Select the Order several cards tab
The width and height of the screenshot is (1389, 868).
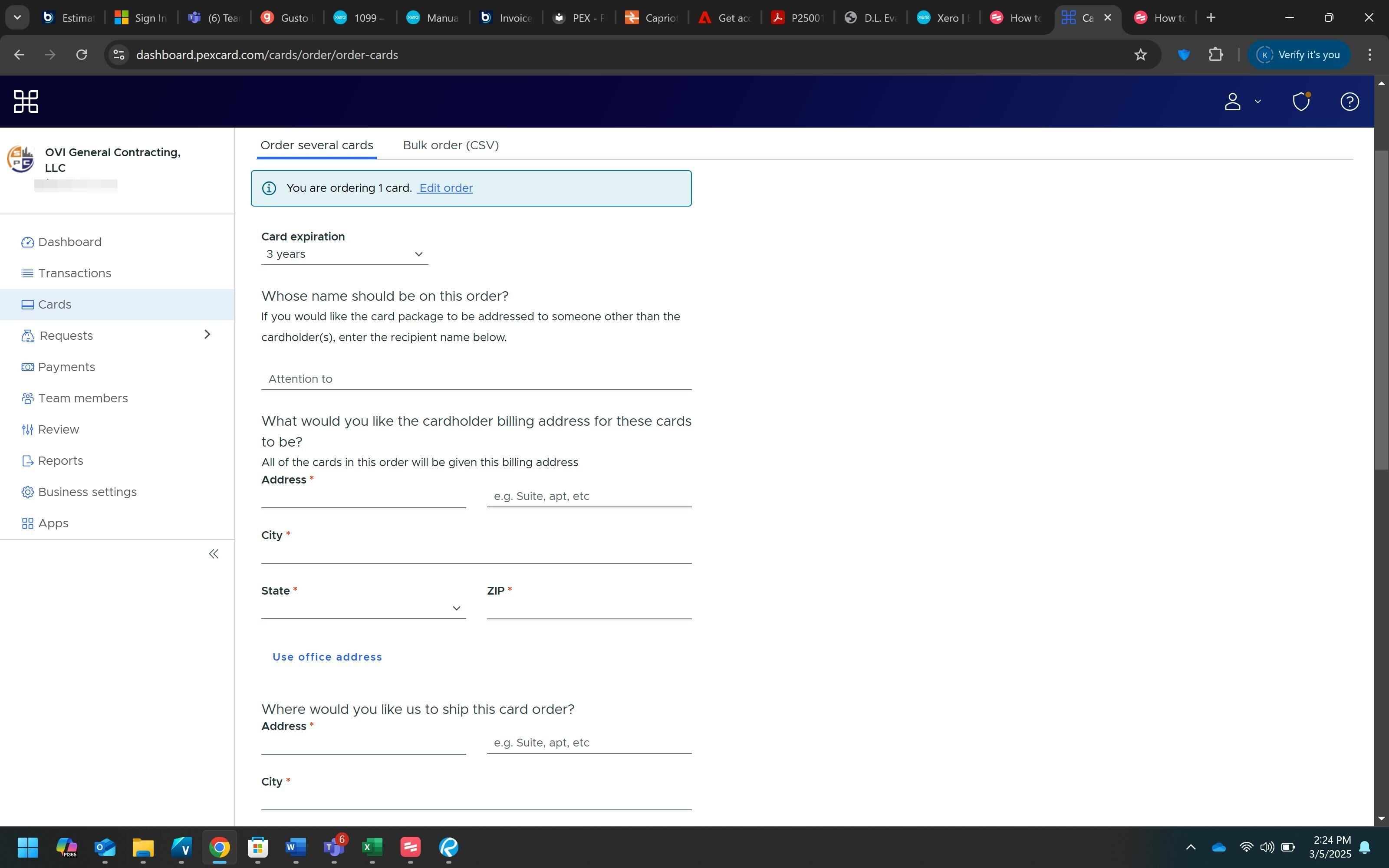tap(316, 145)
